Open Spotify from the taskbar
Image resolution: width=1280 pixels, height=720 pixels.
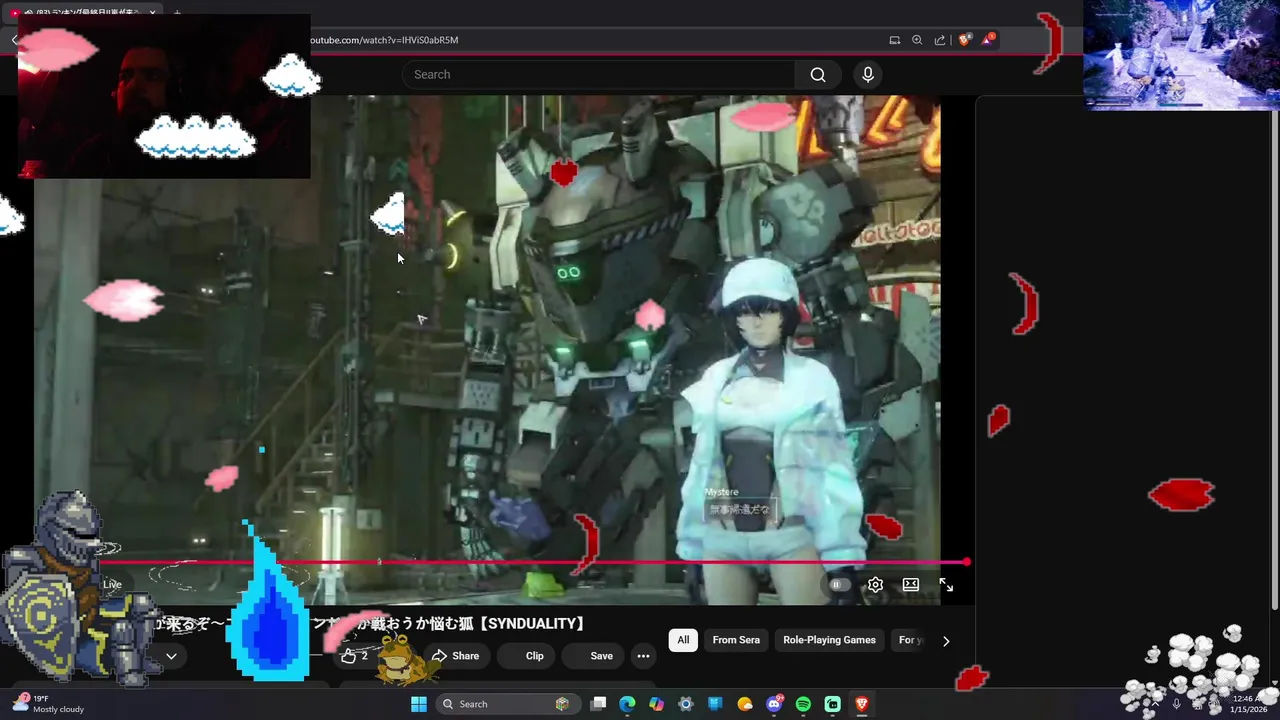[803, 704]
